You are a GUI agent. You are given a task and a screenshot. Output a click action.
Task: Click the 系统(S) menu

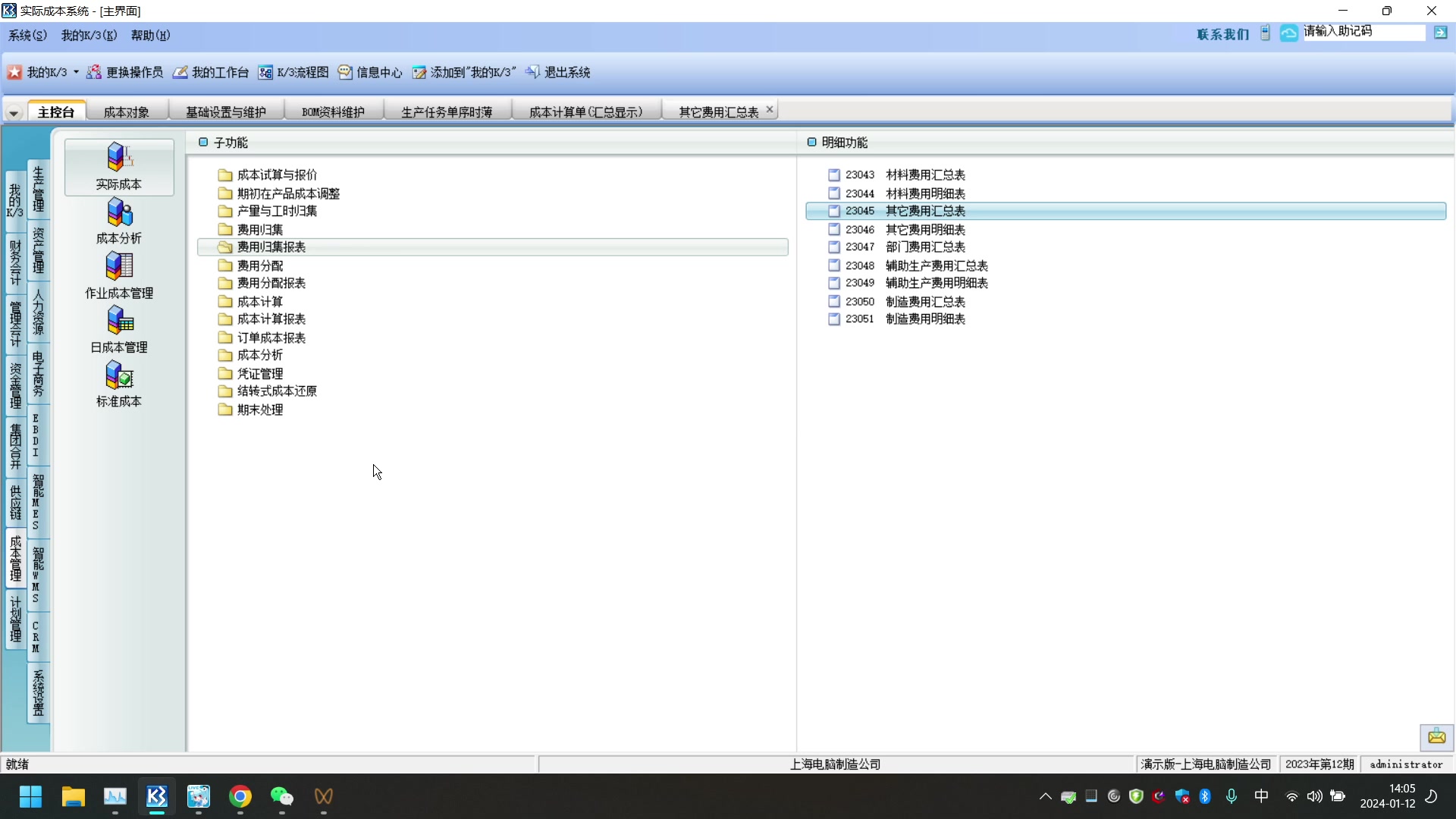pos(27,35)
